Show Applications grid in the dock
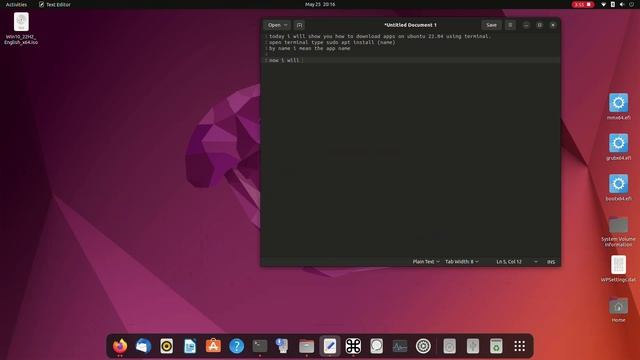 coord(520,346)
